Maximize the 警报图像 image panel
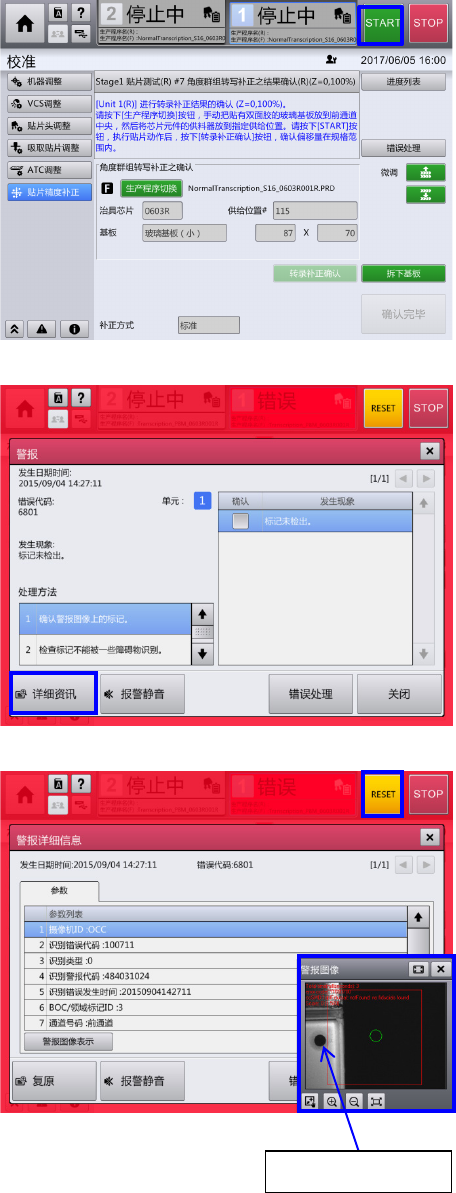The height and width of the screenshot is (1193, 456). 419,969
